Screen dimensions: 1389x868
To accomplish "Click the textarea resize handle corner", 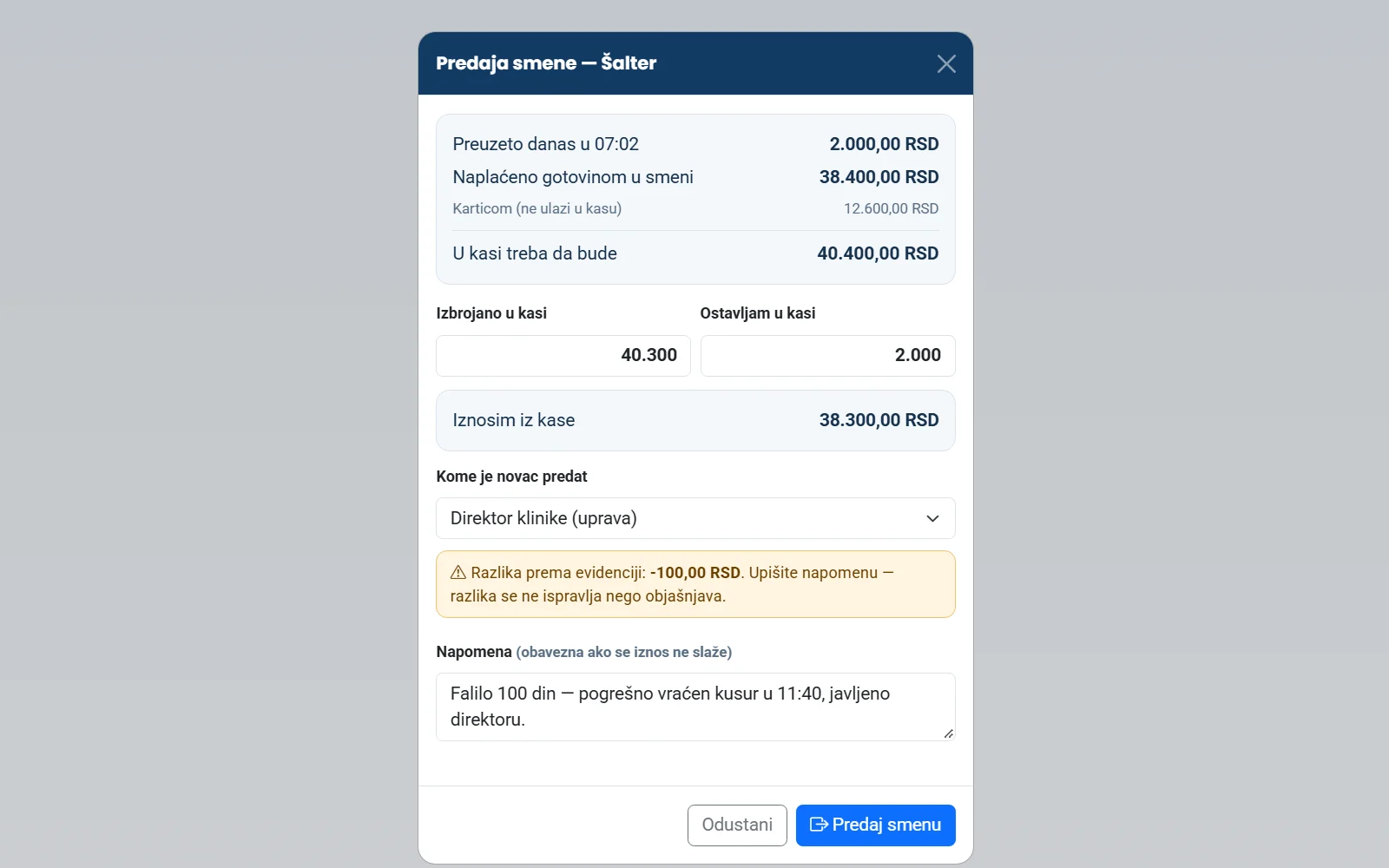I will (x=948, y=733).
